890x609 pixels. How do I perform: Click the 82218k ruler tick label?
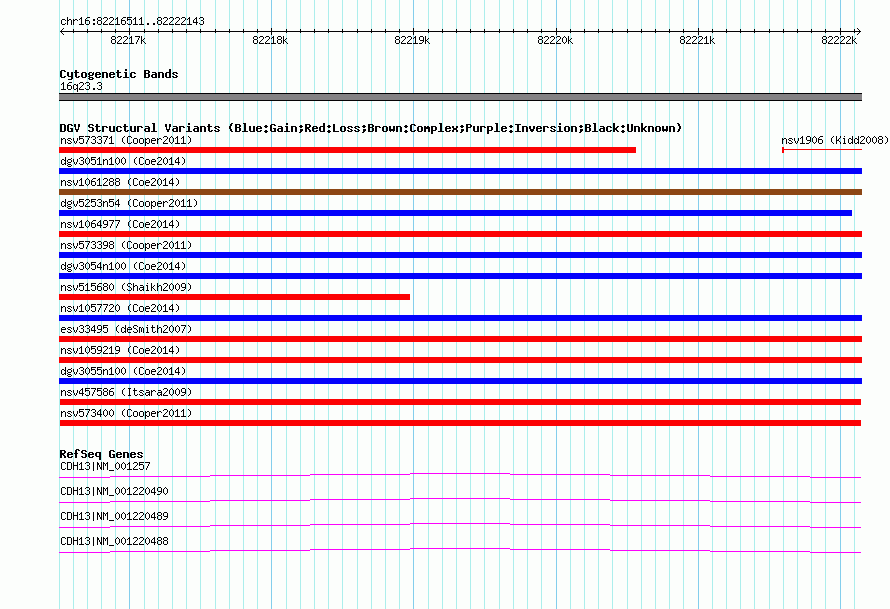coord(270,40)
